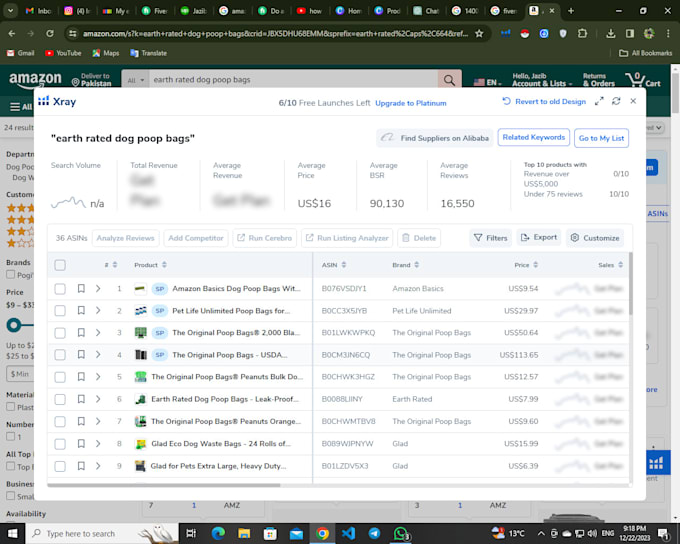Viewport: 680px width, 544px height.
Task: Open the All search category dropdown
Action: pyautogui.click(x=135, y=80)
